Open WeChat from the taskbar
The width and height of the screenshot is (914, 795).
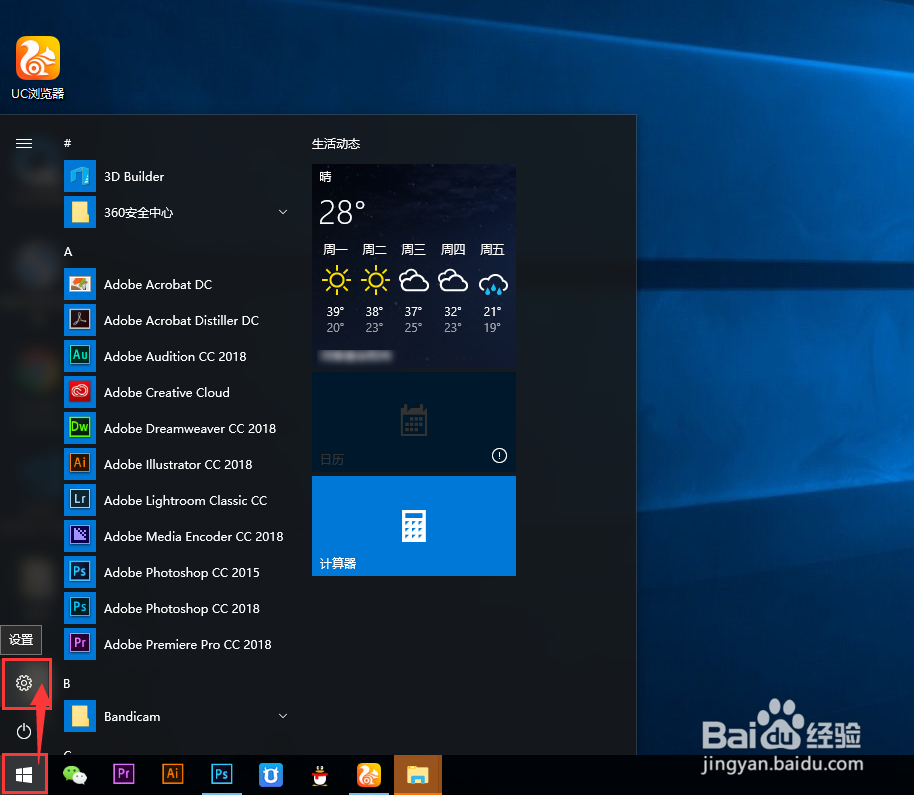[x=75, y=774]
